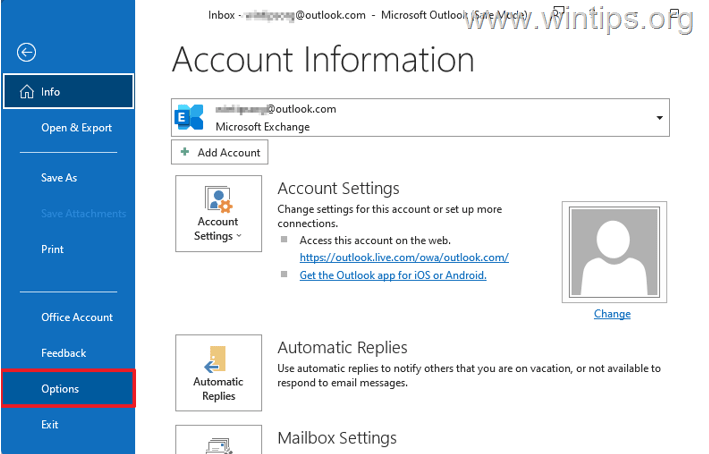Click the Add Account button
Viewport: 709px width, 454px height.
point(219,152)
